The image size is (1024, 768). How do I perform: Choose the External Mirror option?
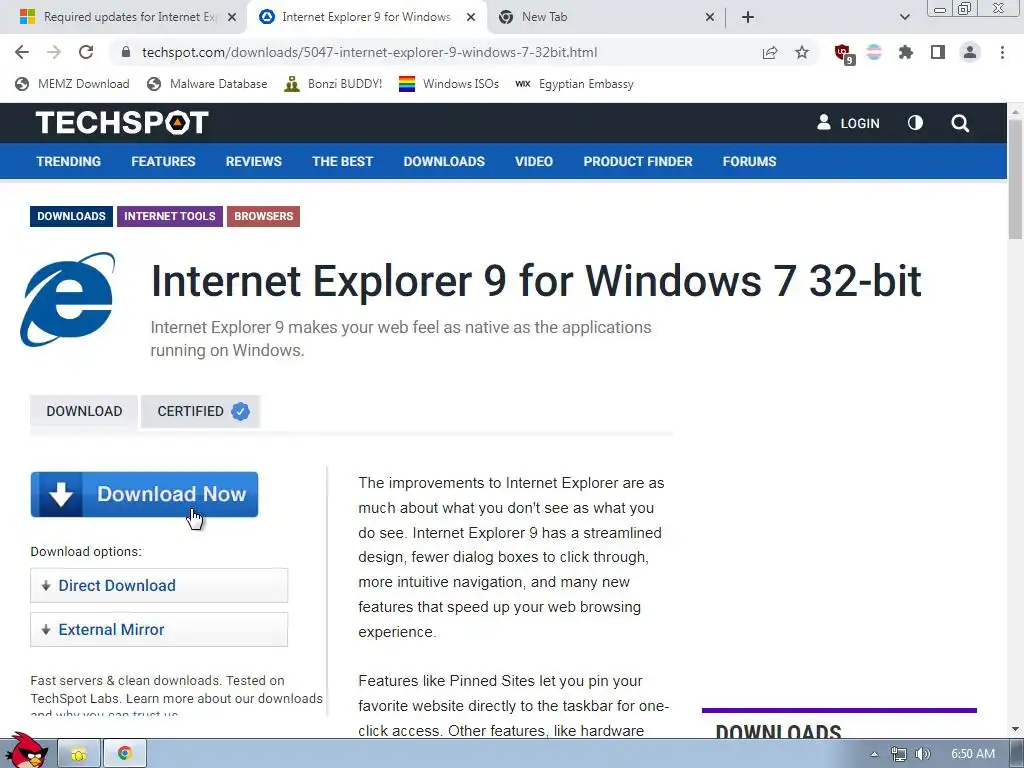[x=159, y=630]
